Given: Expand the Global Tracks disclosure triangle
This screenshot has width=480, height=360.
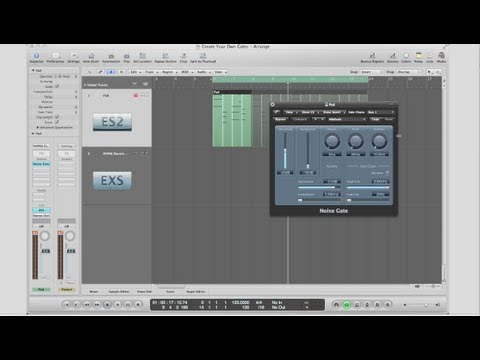Looking at the screenshot, I should coord(85,85).
